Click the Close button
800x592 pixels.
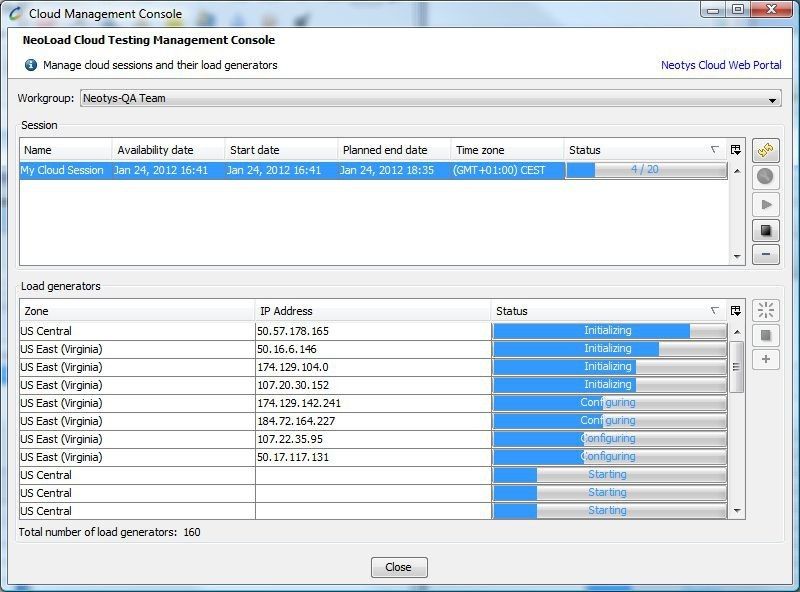(x=399, y=567)
